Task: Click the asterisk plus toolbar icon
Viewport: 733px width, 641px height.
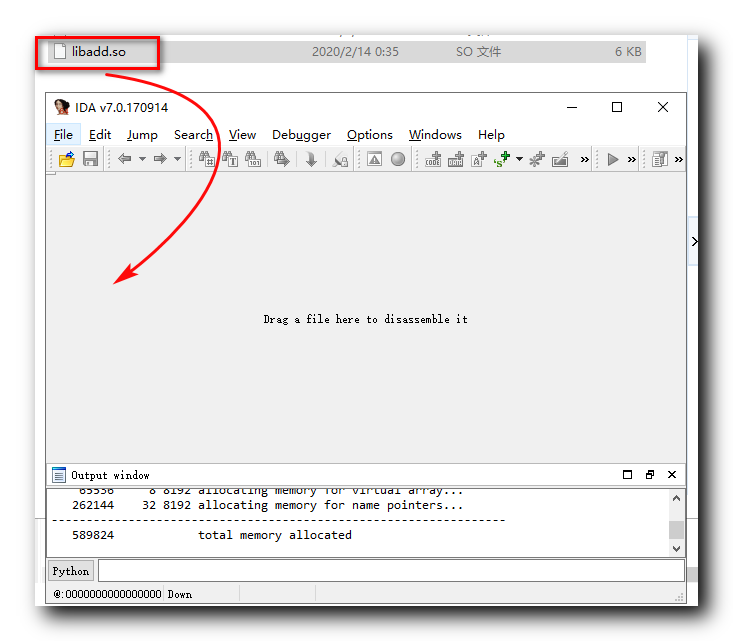Action: coord(537,159)
